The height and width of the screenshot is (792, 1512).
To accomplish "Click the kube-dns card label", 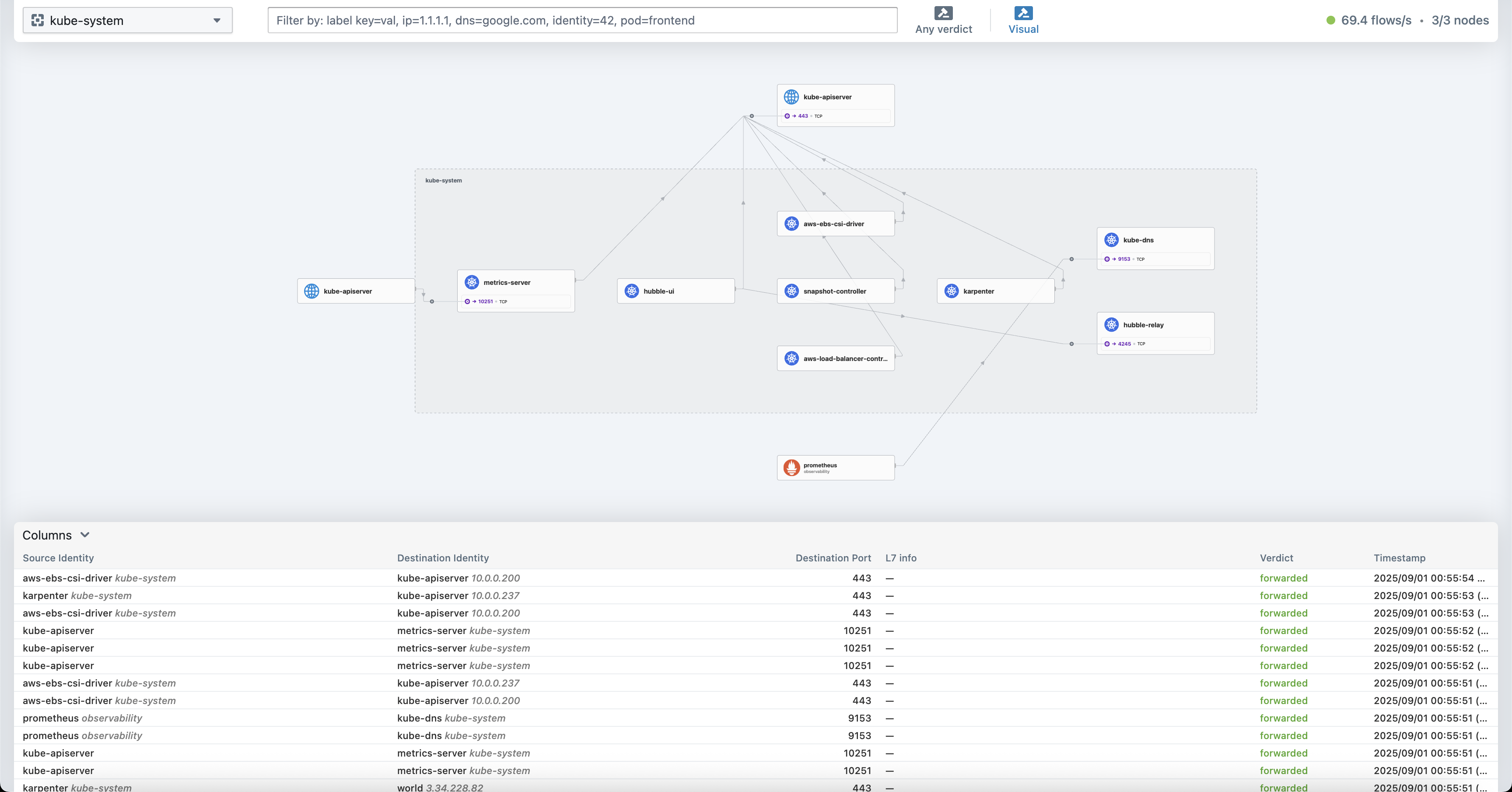I will (1138, 240).
